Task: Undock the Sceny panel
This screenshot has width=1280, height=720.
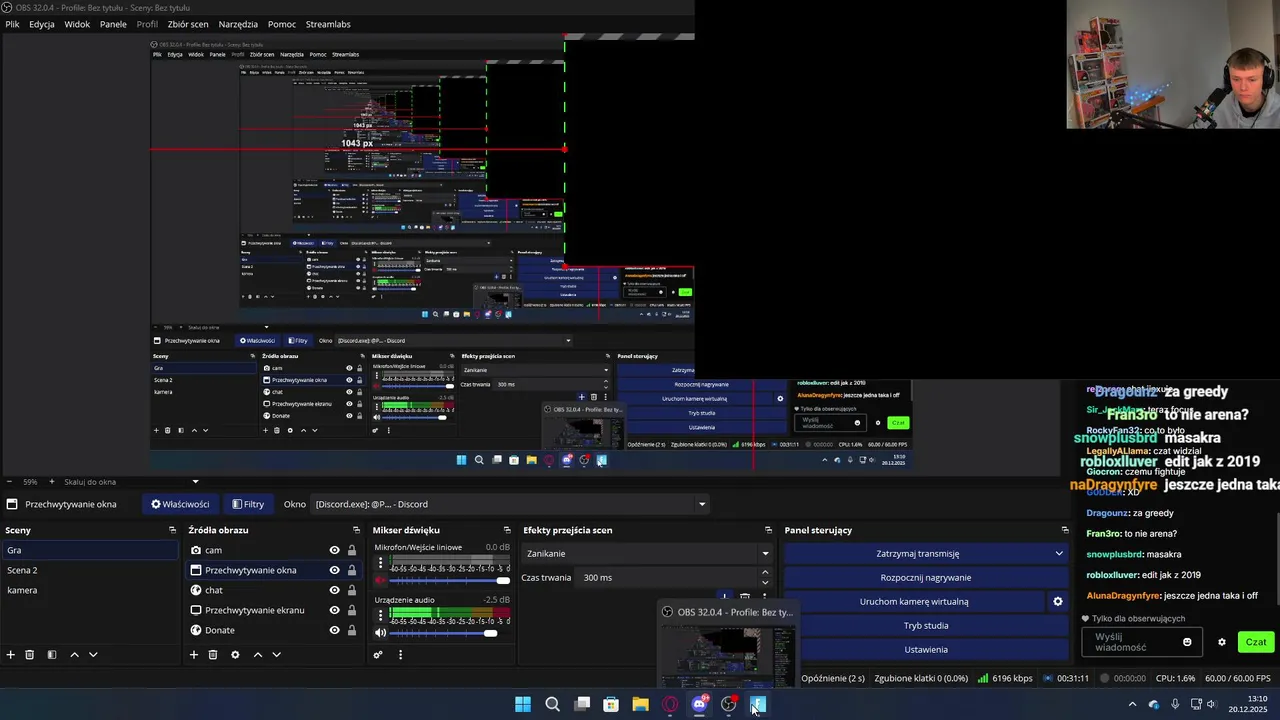Action: click(172, 530)
